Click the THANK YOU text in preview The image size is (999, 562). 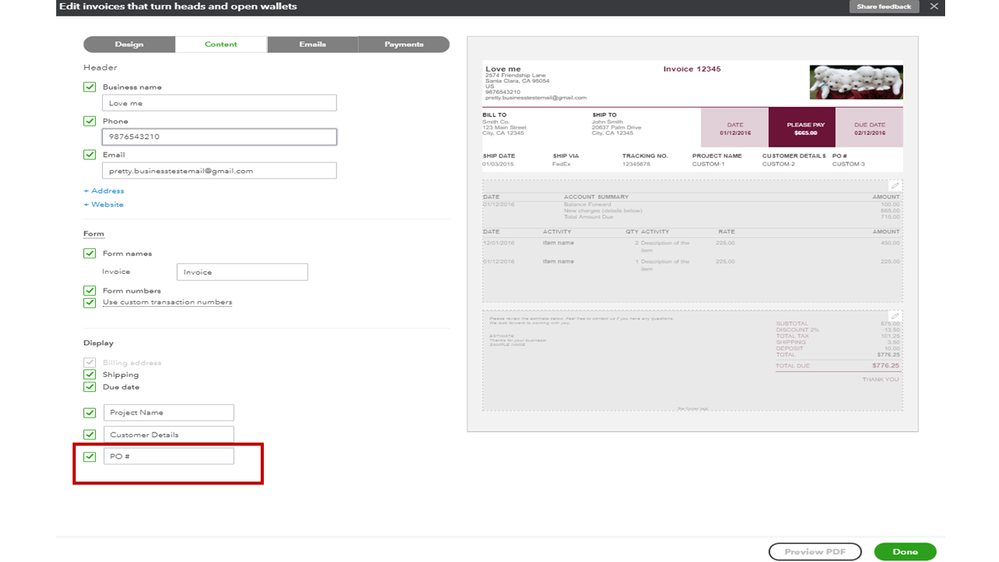point(880,380)
